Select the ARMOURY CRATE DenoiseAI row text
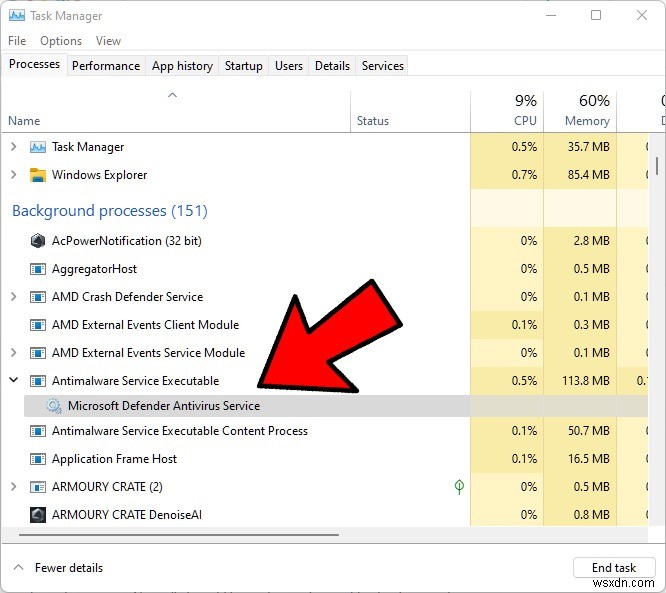Screen dimensions: 666x593 click(x=127, y=515)
